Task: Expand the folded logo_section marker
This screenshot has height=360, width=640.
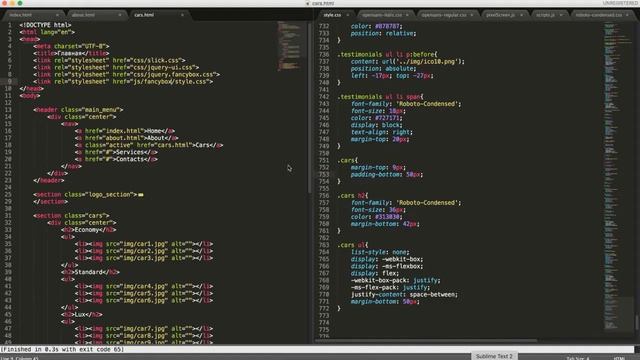Action: (x=141, y=195)
